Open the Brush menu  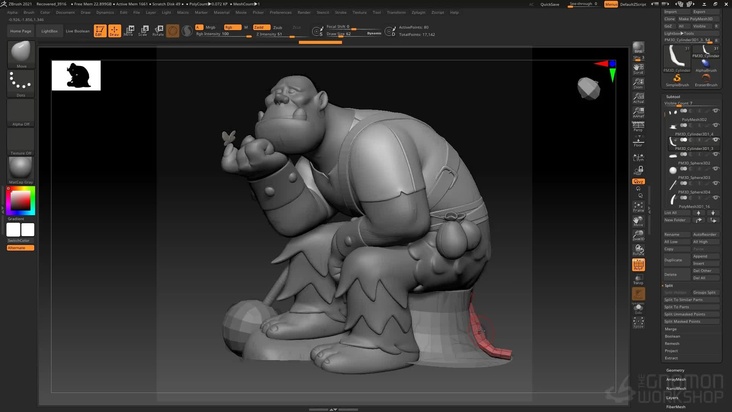(29, 13)
